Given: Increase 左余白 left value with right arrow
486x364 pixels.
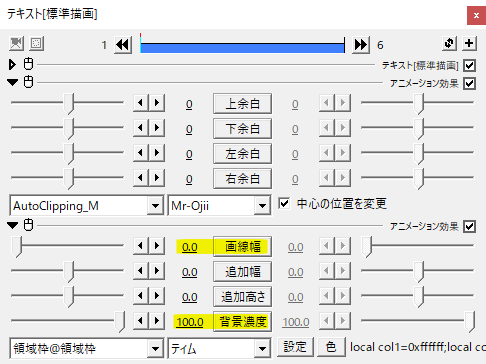Looking at the screenshot, I should pos(157,153).
